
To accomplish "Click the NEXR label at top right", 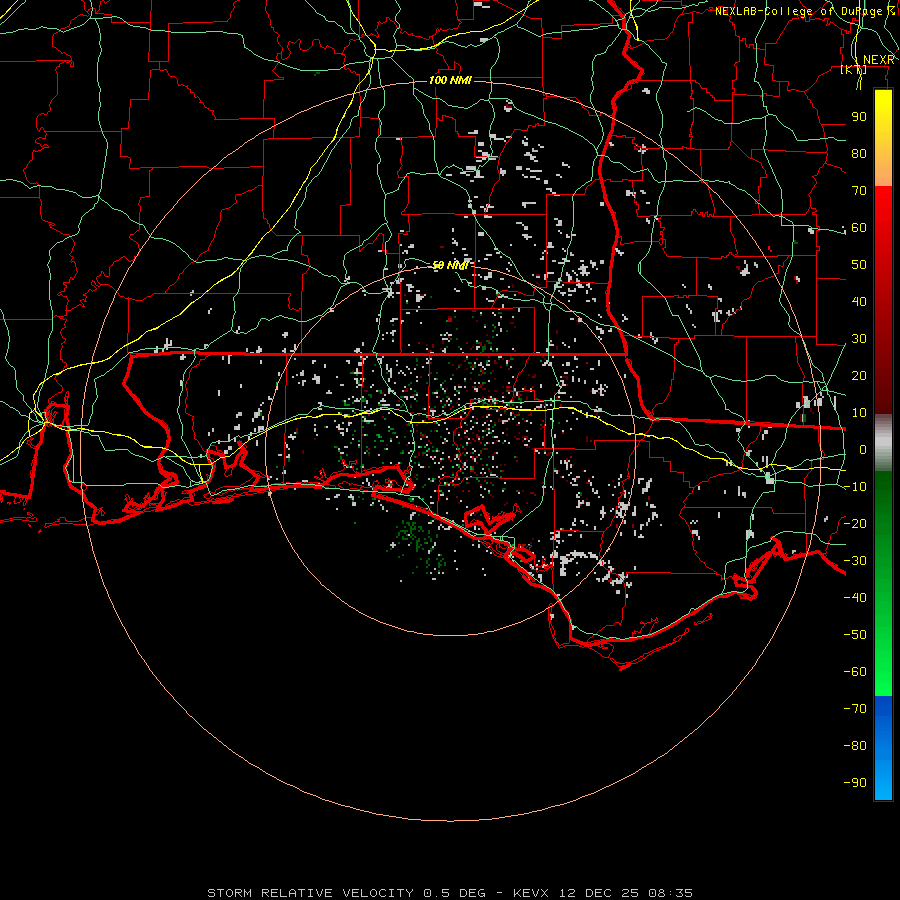I will tap(879, 60).
